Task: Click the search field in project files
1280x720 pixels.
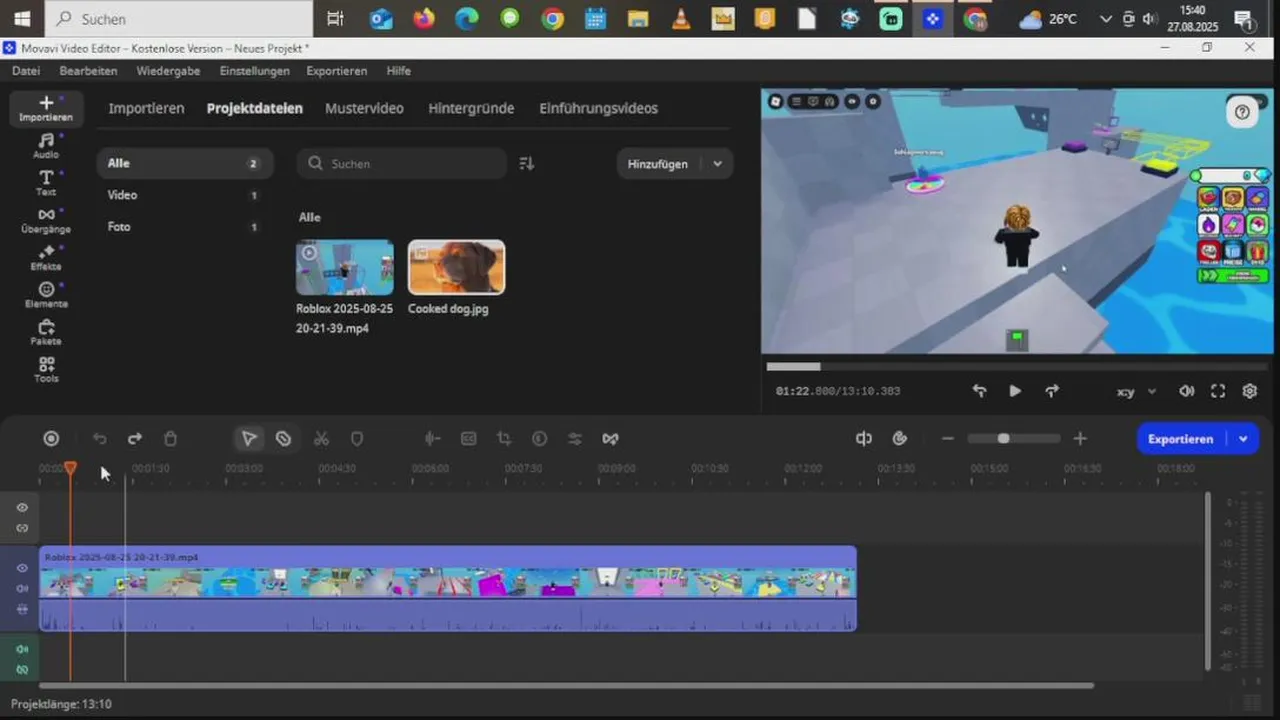Action: [402, 163]
